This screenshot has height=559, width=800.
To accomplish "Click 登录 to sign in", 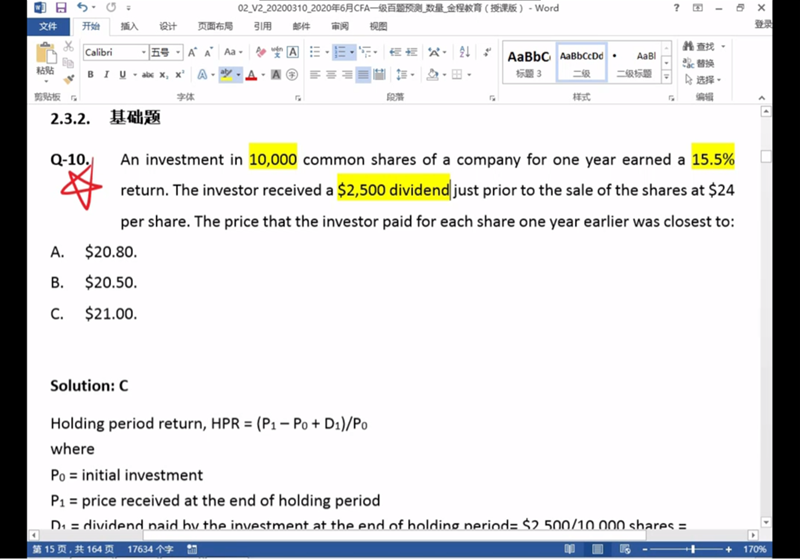I will (x=763, y=25).
